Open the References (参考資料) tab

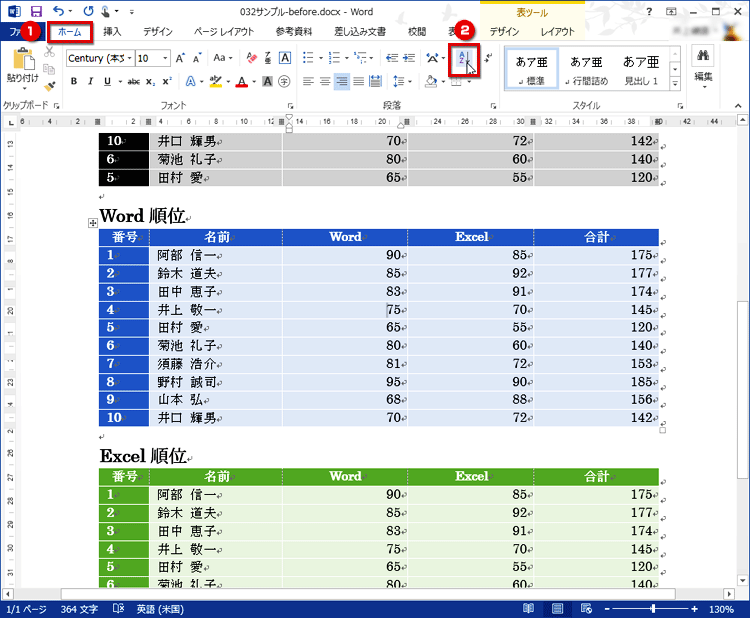pos(294,32)
